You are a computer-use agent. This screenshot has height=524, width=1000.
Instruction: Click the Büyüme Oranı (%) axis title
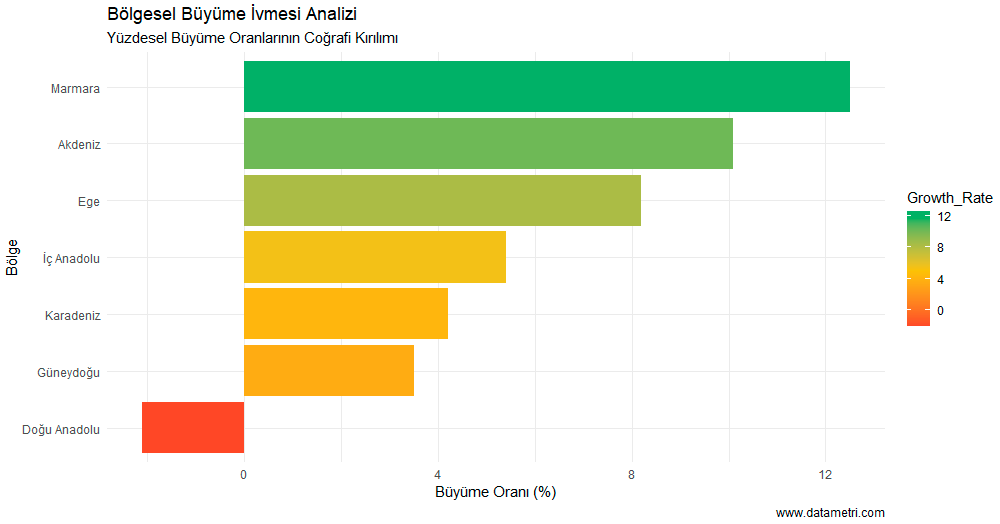click(x=496, y=492)
